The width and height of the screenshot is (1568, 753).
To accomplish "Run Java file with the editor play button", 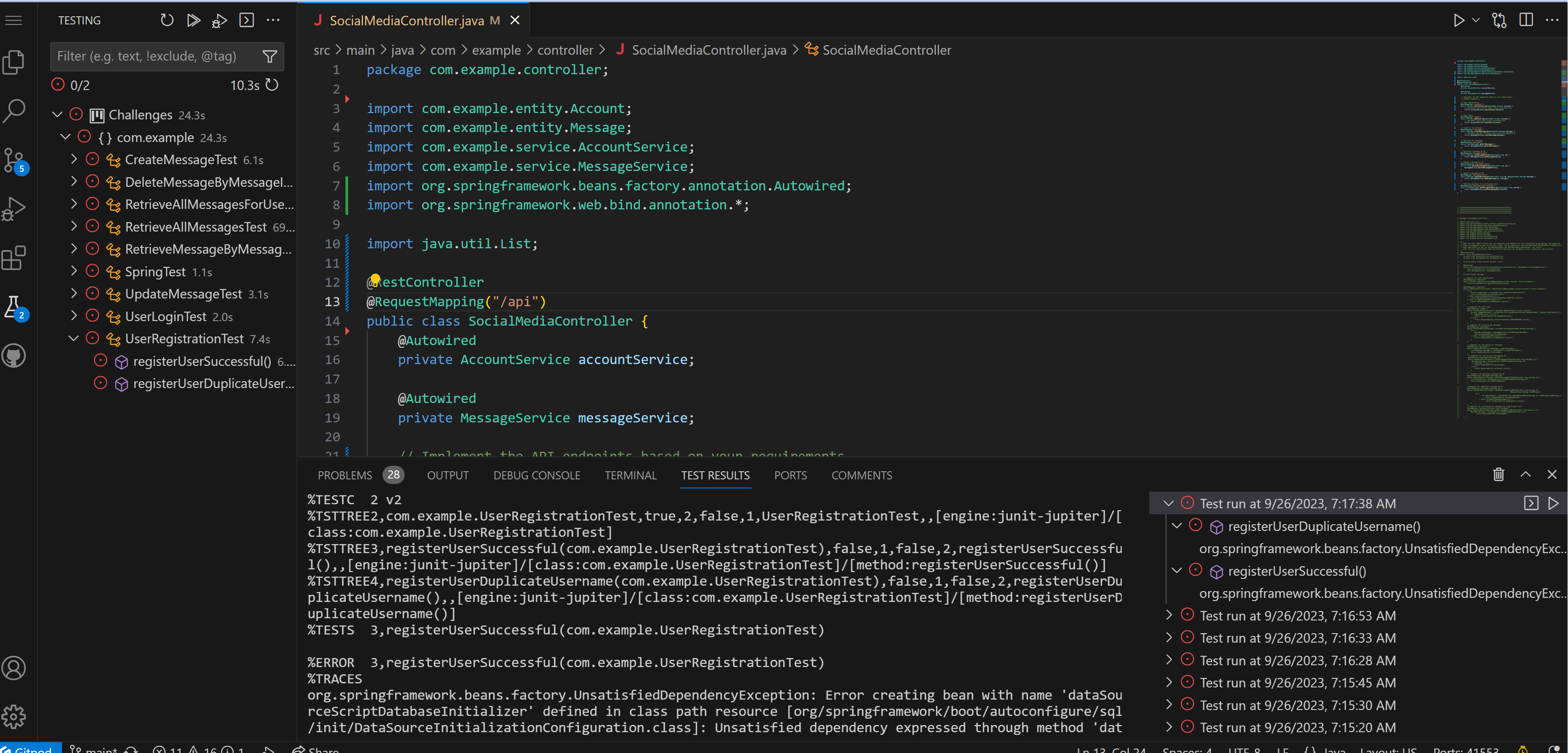I will pos(1459,20).
